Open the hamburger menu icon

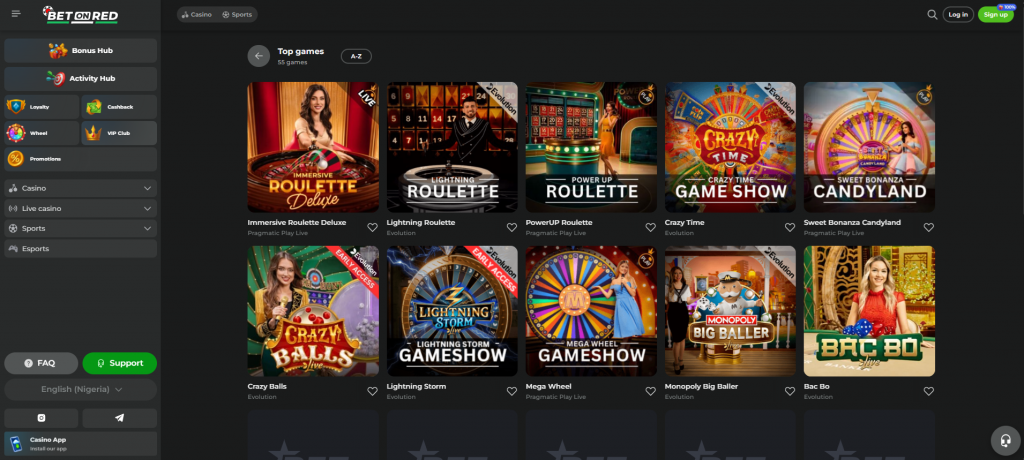16,14
